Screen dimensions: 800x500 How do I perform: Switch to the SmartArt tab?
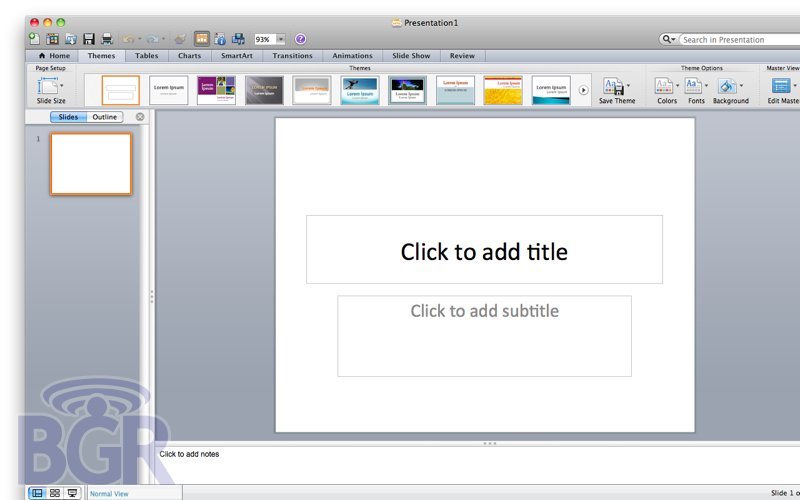(x=237, y=56)
